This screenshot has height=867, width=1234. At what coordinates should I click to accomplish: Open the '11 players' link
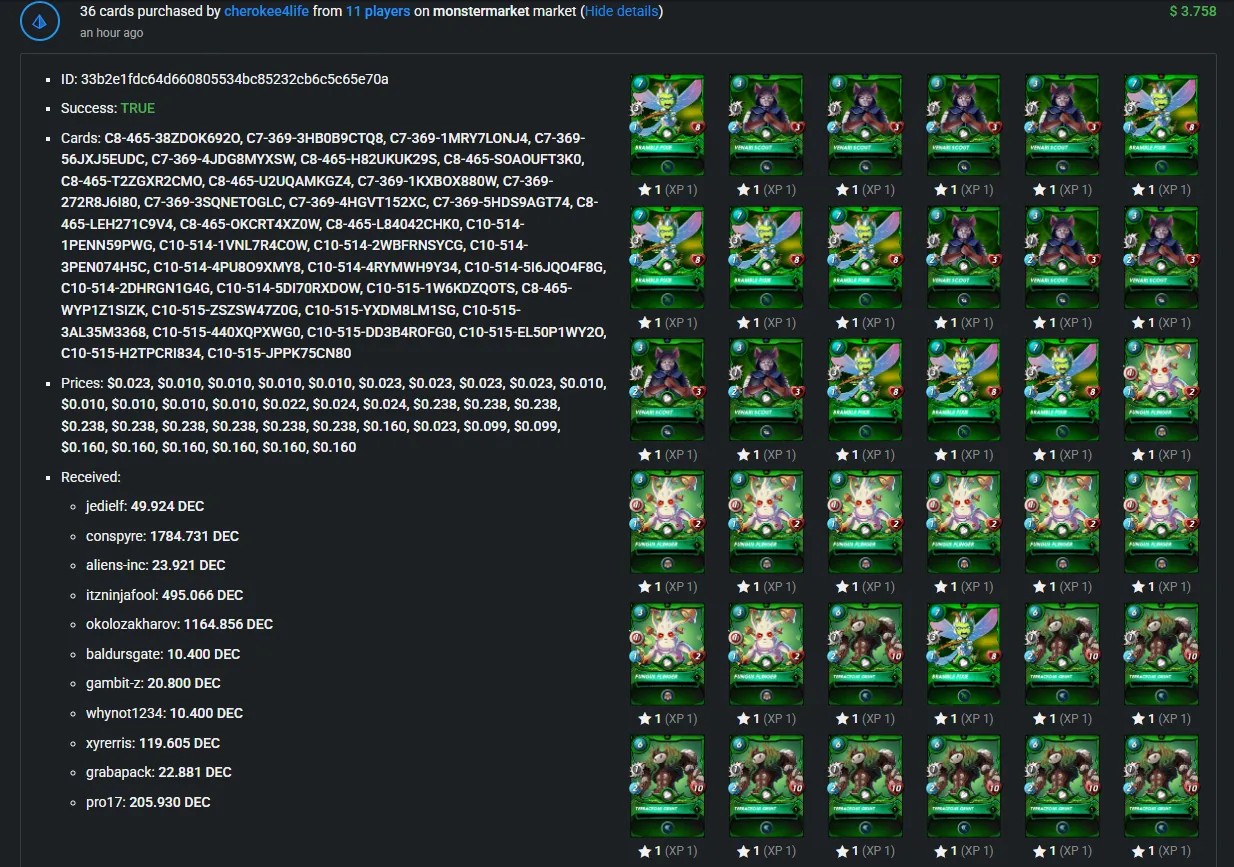379,12
